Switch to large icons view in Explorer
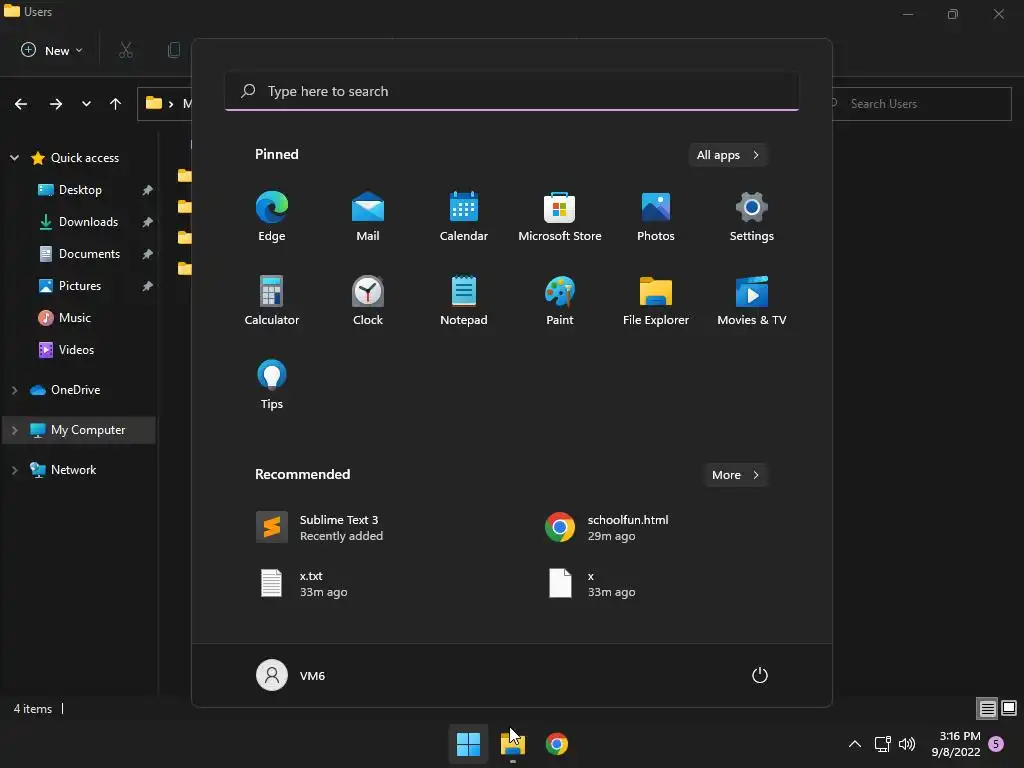This screenshot has width=1024, height=768. [1009, 709]
